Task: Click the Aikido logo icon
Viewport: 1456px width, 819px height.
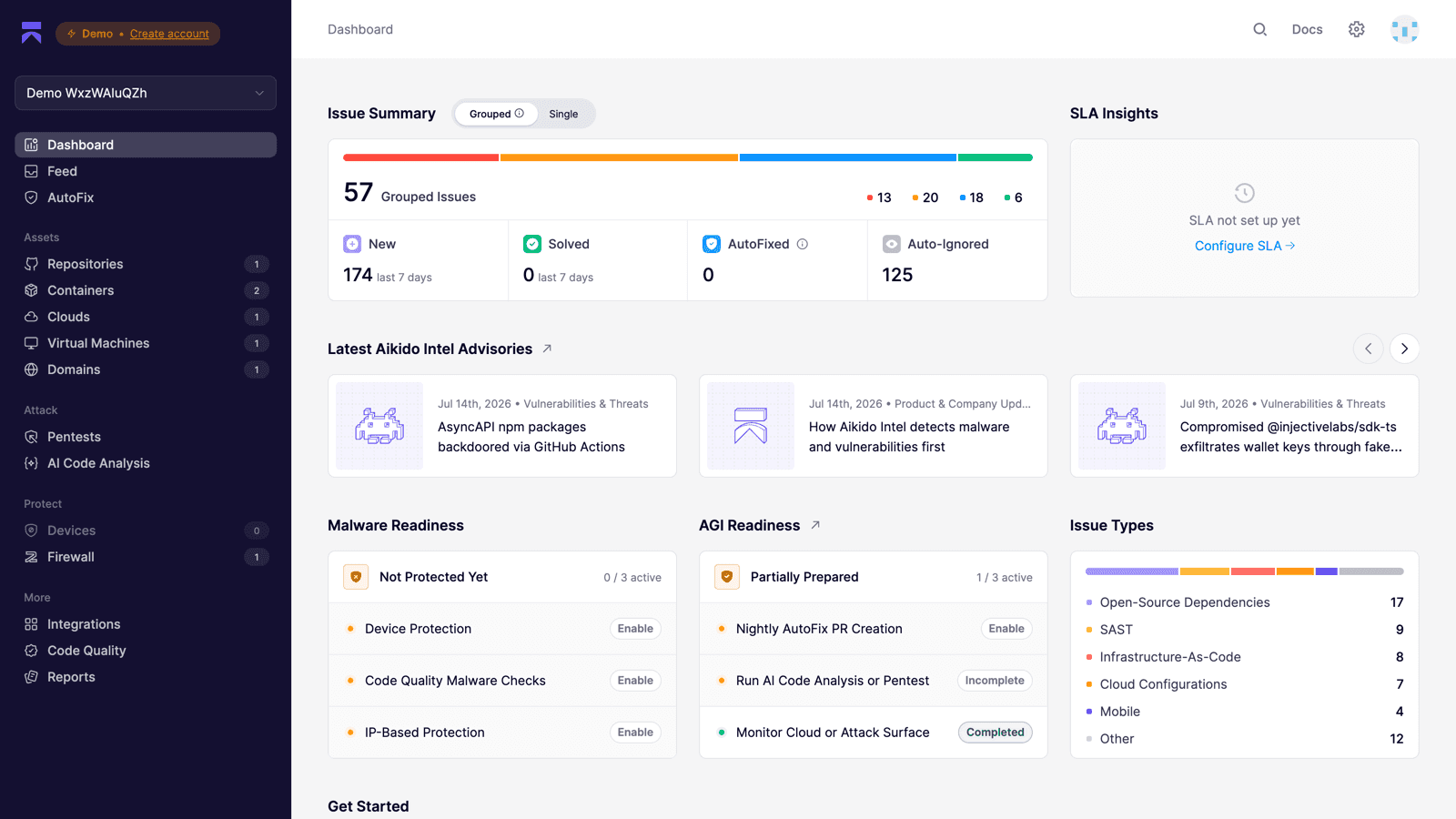Action: 32,33
